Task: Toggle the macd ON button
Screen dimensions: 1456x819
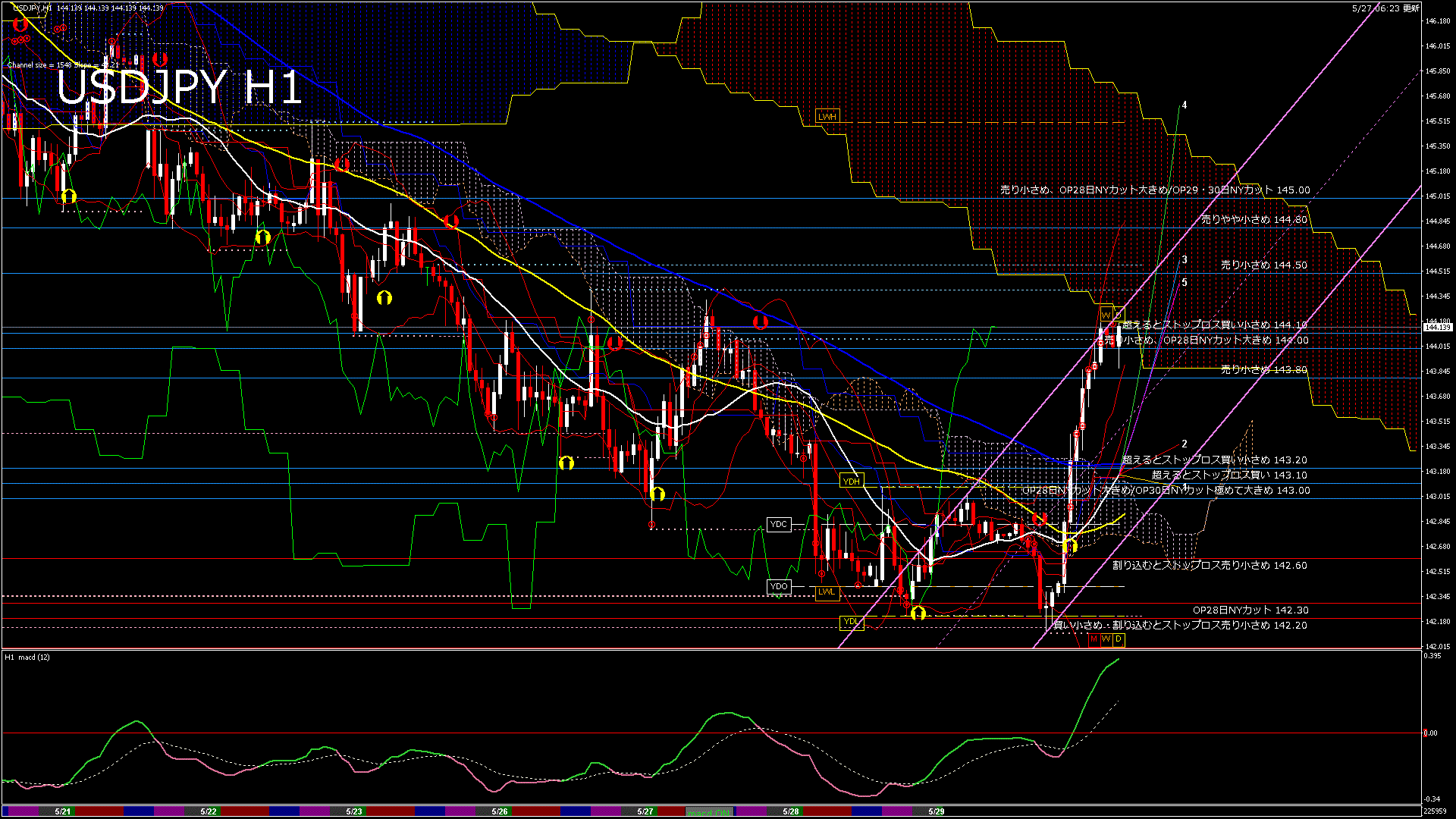Action: click(709, 812)
